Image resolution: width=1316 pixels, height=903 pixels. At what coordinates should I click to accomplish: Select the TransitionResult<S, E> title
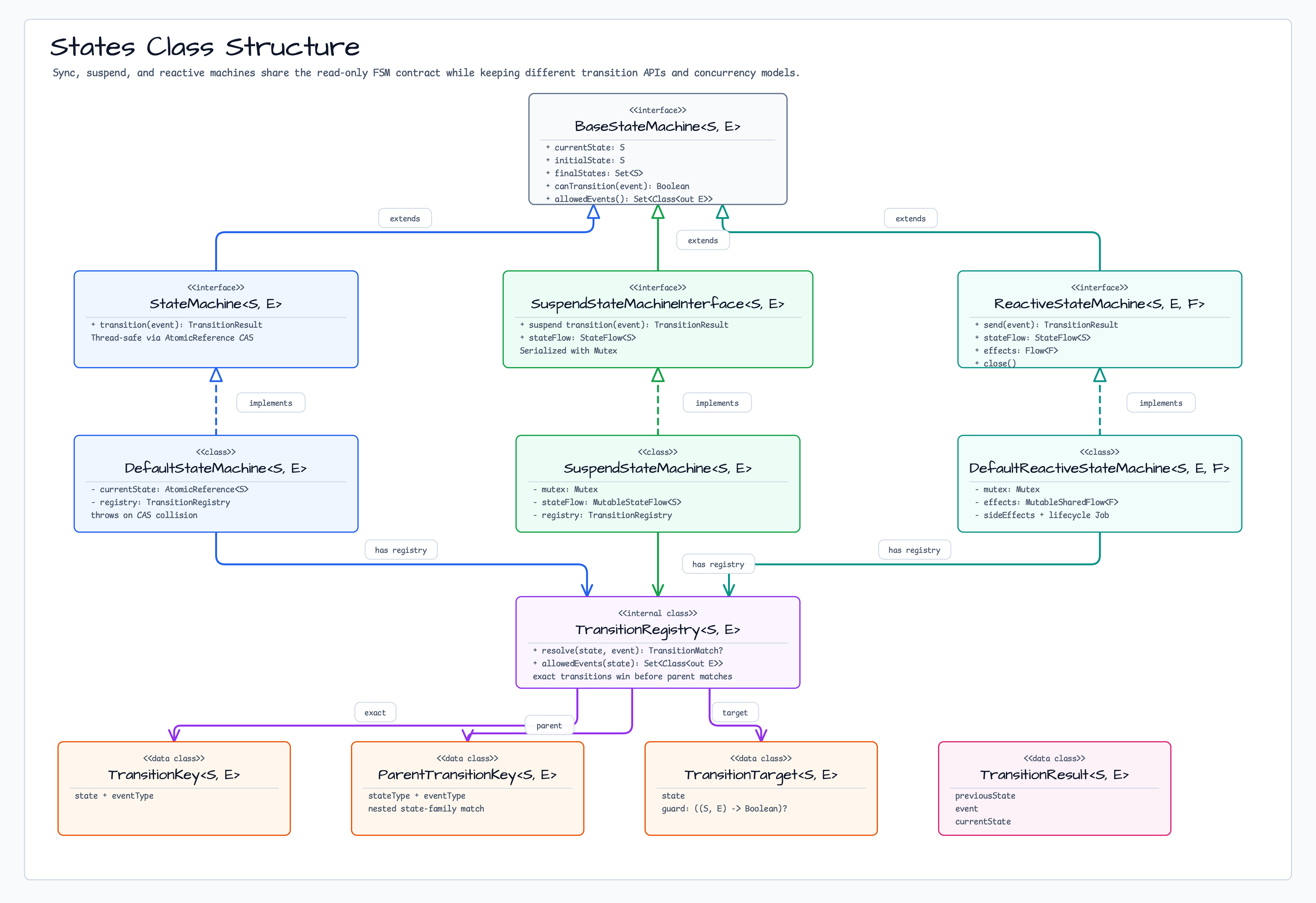click(x=1054, y=775)
